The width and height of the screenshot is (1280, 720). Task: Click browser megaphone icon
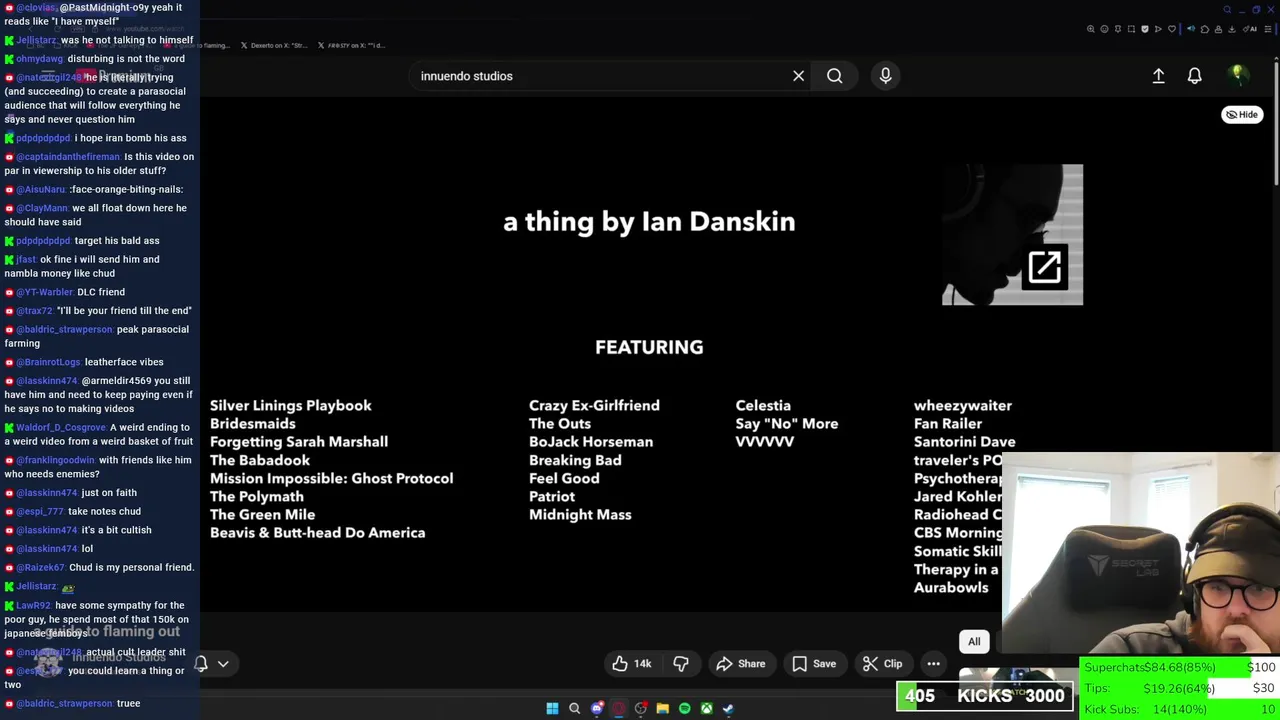[1191, 29]
